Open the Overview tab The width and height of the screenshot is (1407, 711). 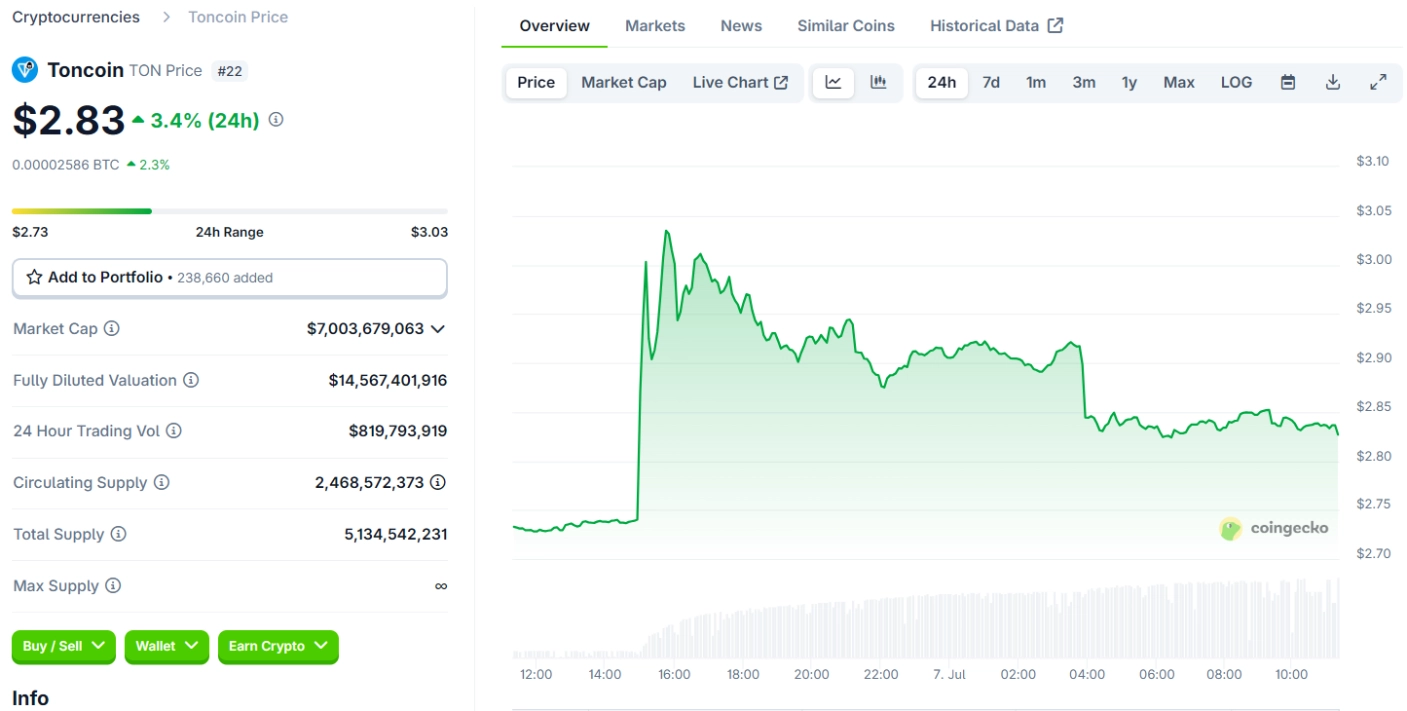(555, 26)
